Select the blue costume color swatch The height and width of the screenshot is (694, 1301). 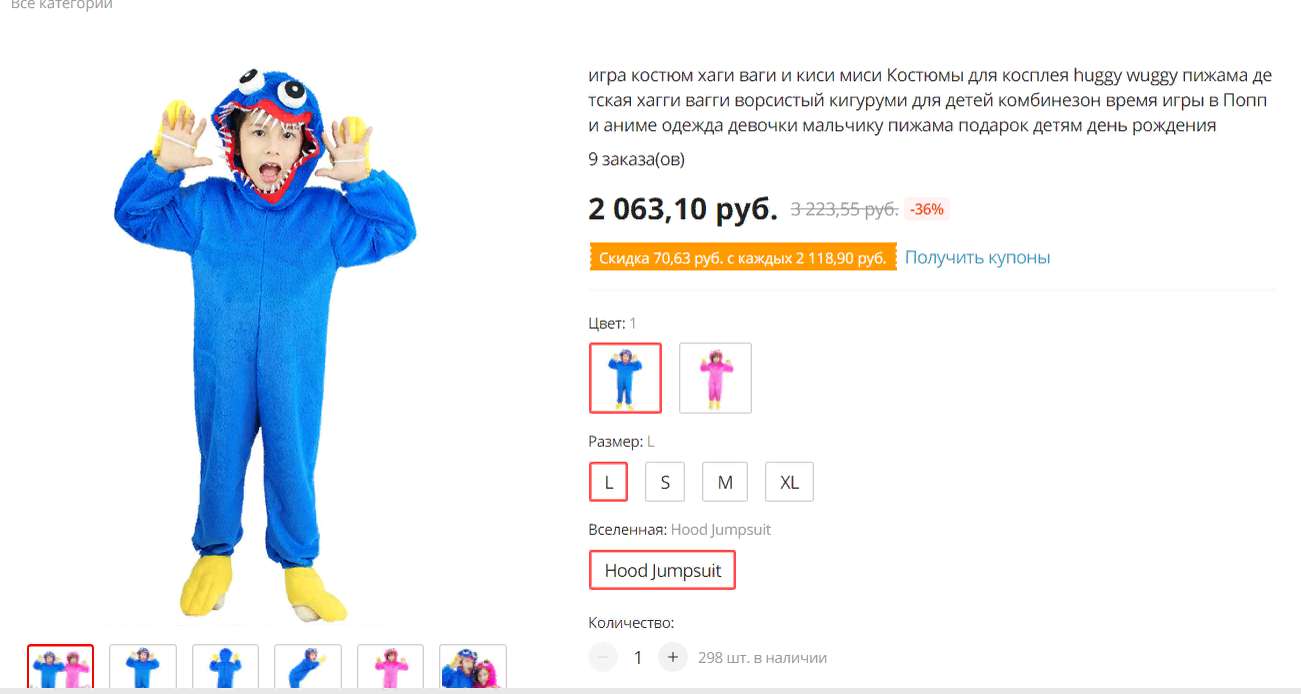coord(625,378)
